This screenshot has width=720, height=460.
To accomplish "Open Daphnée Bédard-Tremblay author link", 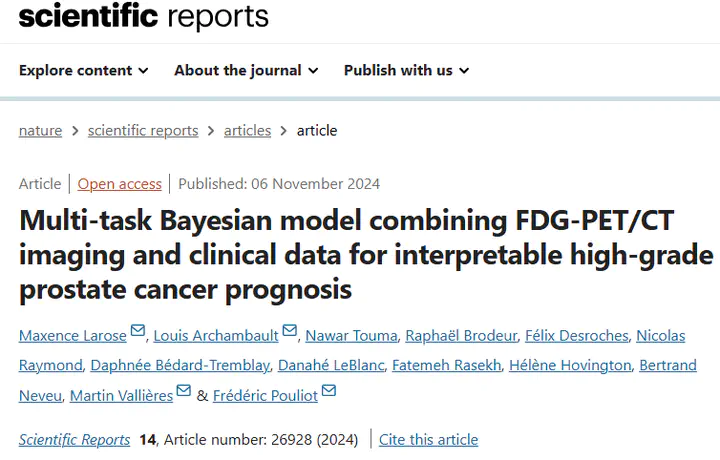I will tap(180, 365).
